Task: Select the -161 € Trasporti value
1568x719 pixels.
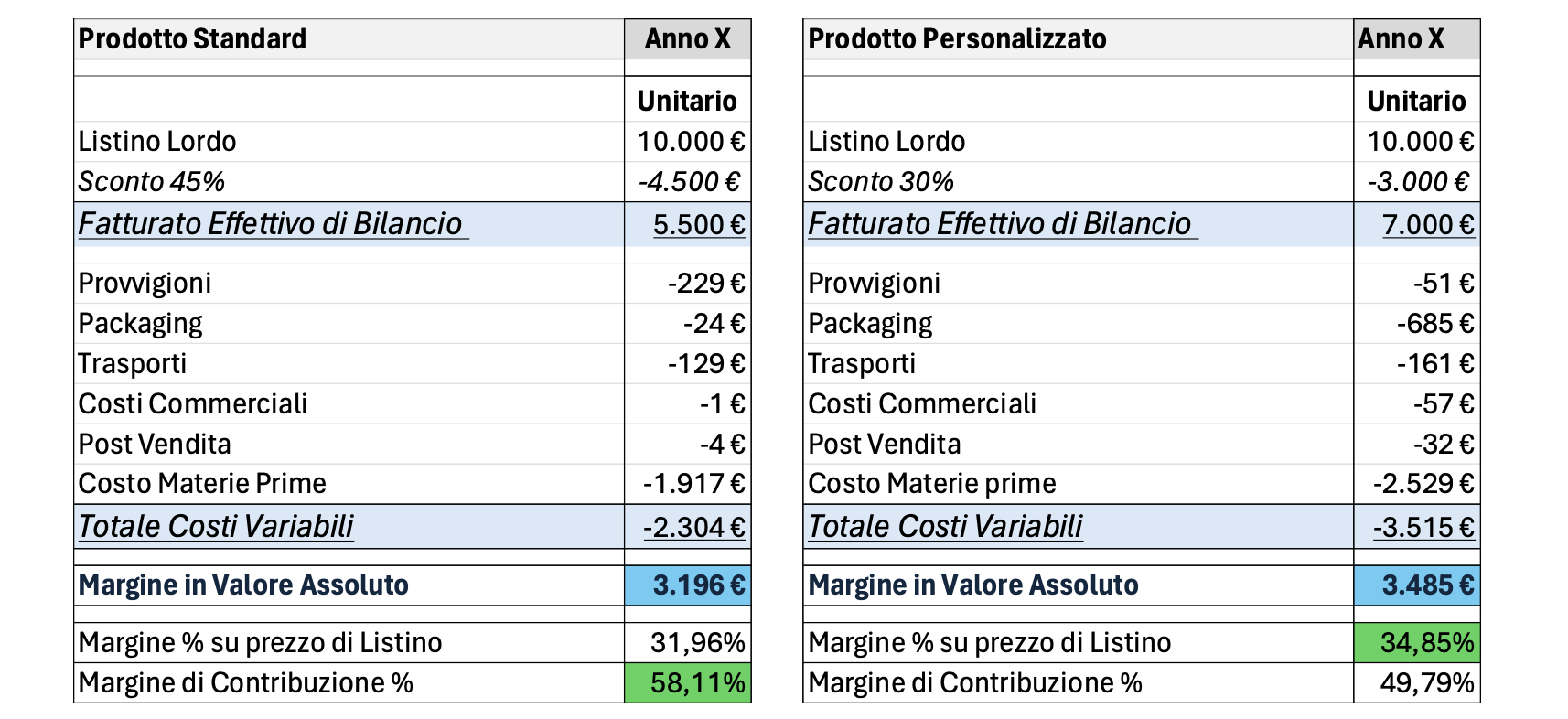Action: click(1434, 363)
